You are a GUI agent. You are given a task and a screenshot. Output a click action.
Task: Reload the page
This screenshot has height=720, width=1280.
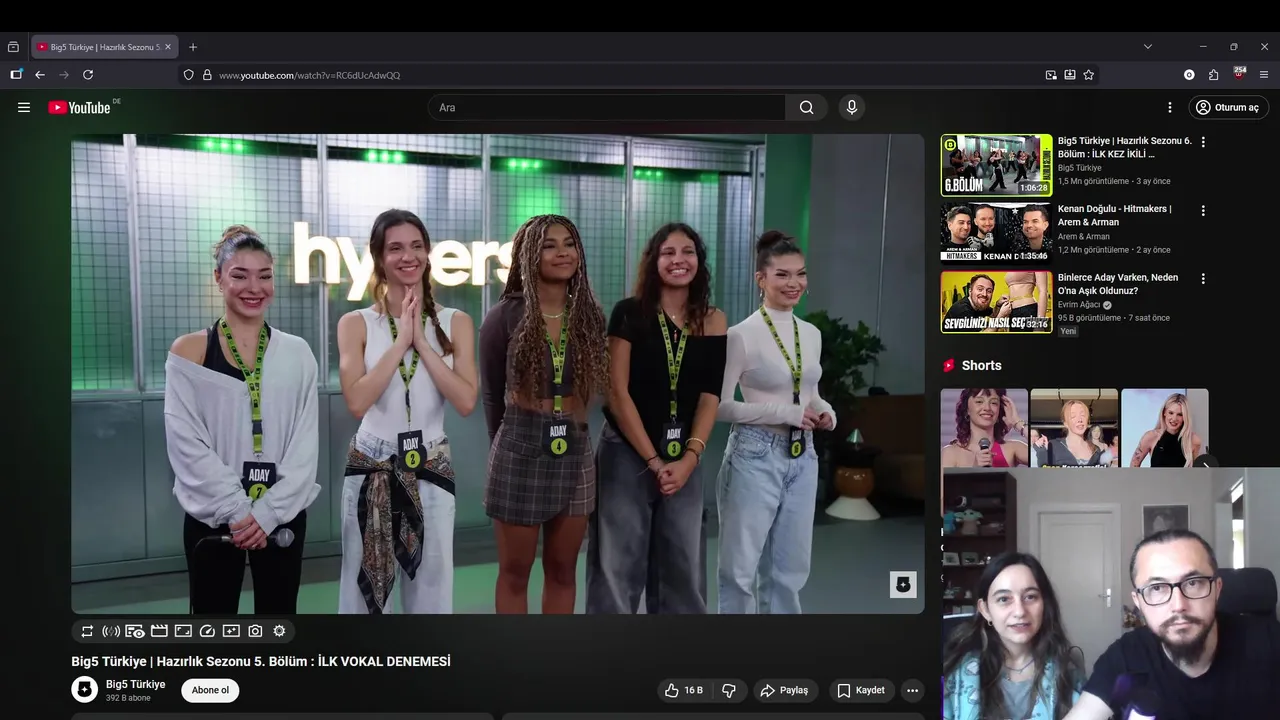[x=88, y=75]
